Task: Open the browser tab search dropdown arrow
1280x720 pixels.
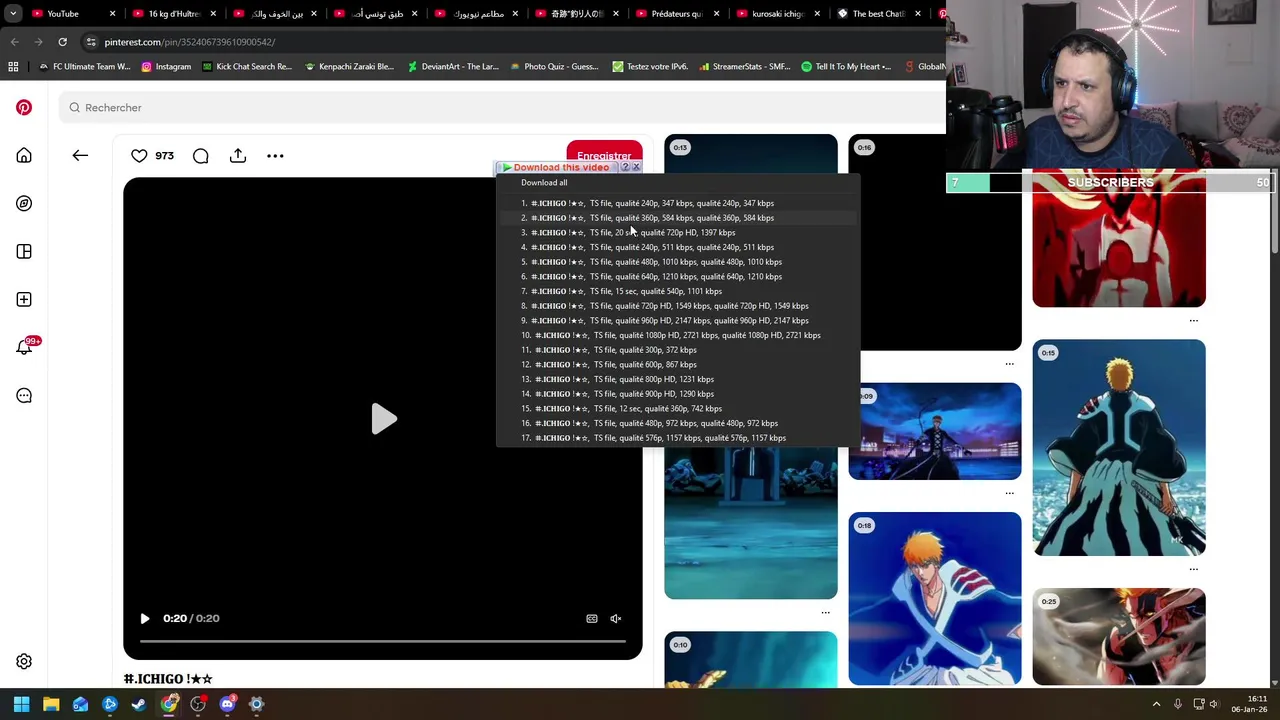Action: [13, 14]
